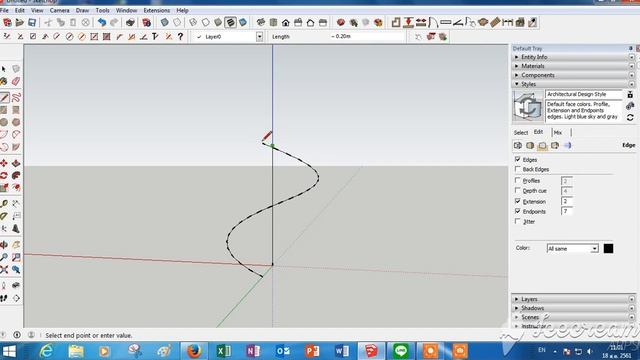Print the model using the printer icon
This screenshot has width=640, height=360.
click(130, 22)
